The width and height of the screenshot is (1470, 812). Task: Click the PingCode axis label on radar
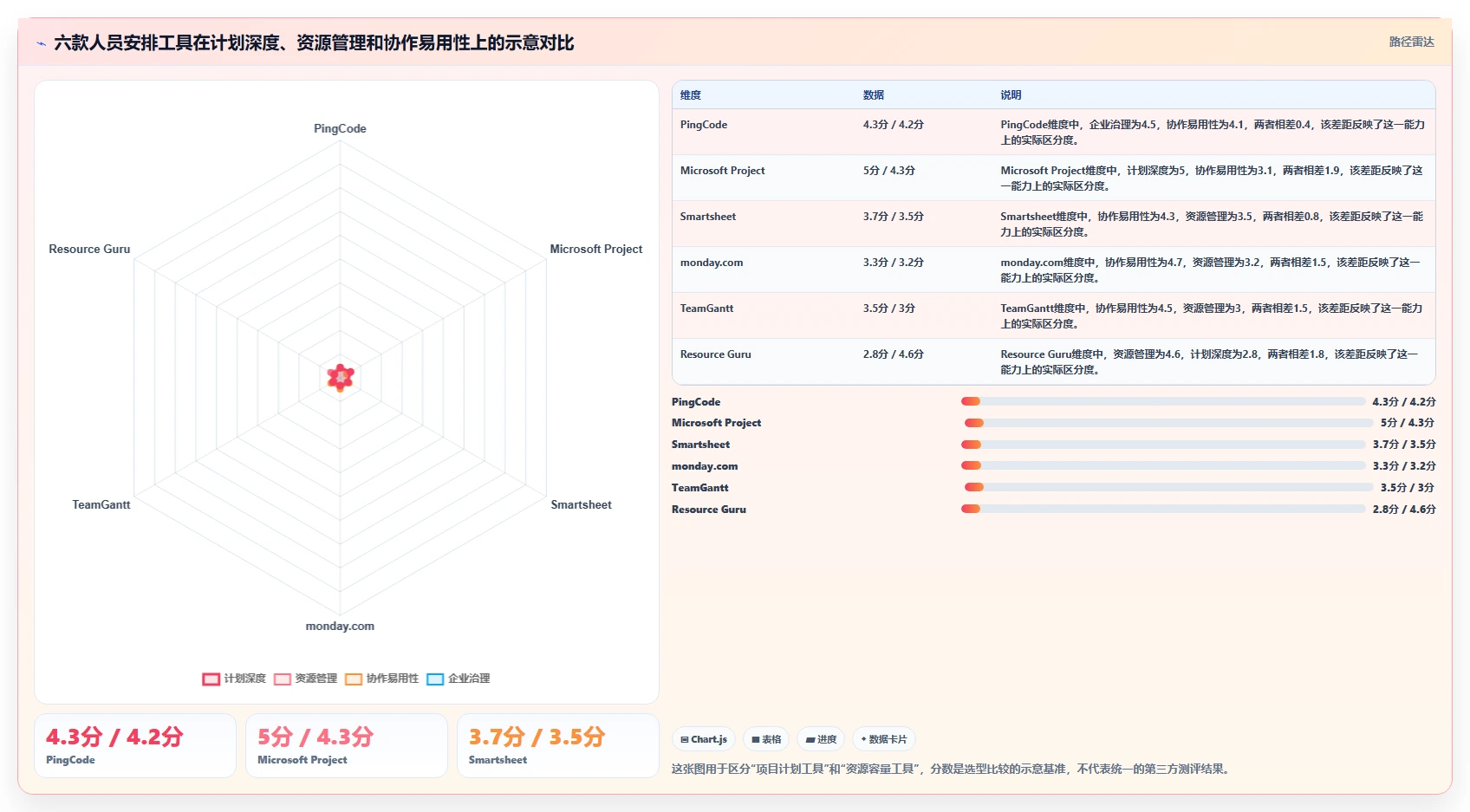340,128
